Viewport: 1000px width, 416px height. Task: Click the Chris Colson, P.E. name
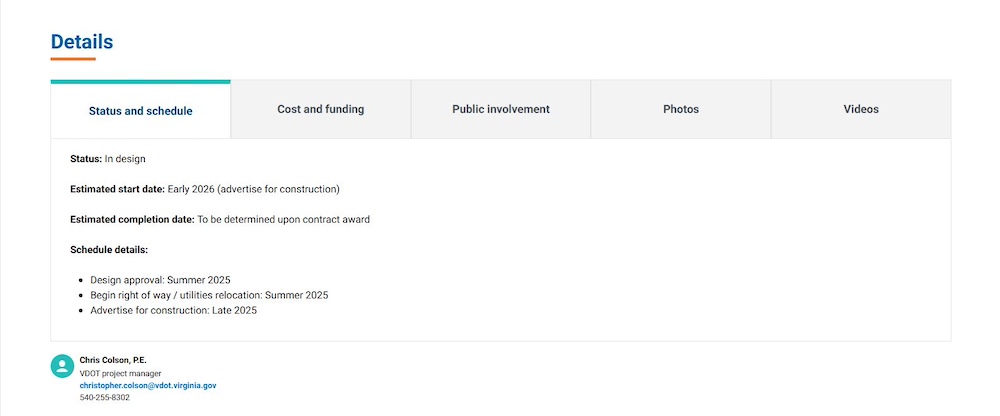pyautogui.click(x=113, y=360)
